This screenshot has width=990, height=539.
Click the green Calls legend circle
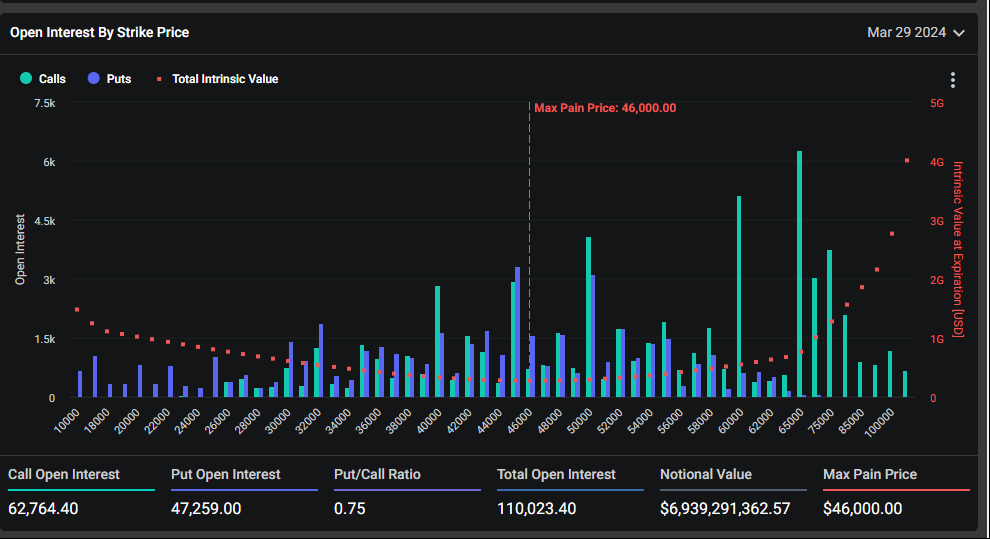point(26,78)
